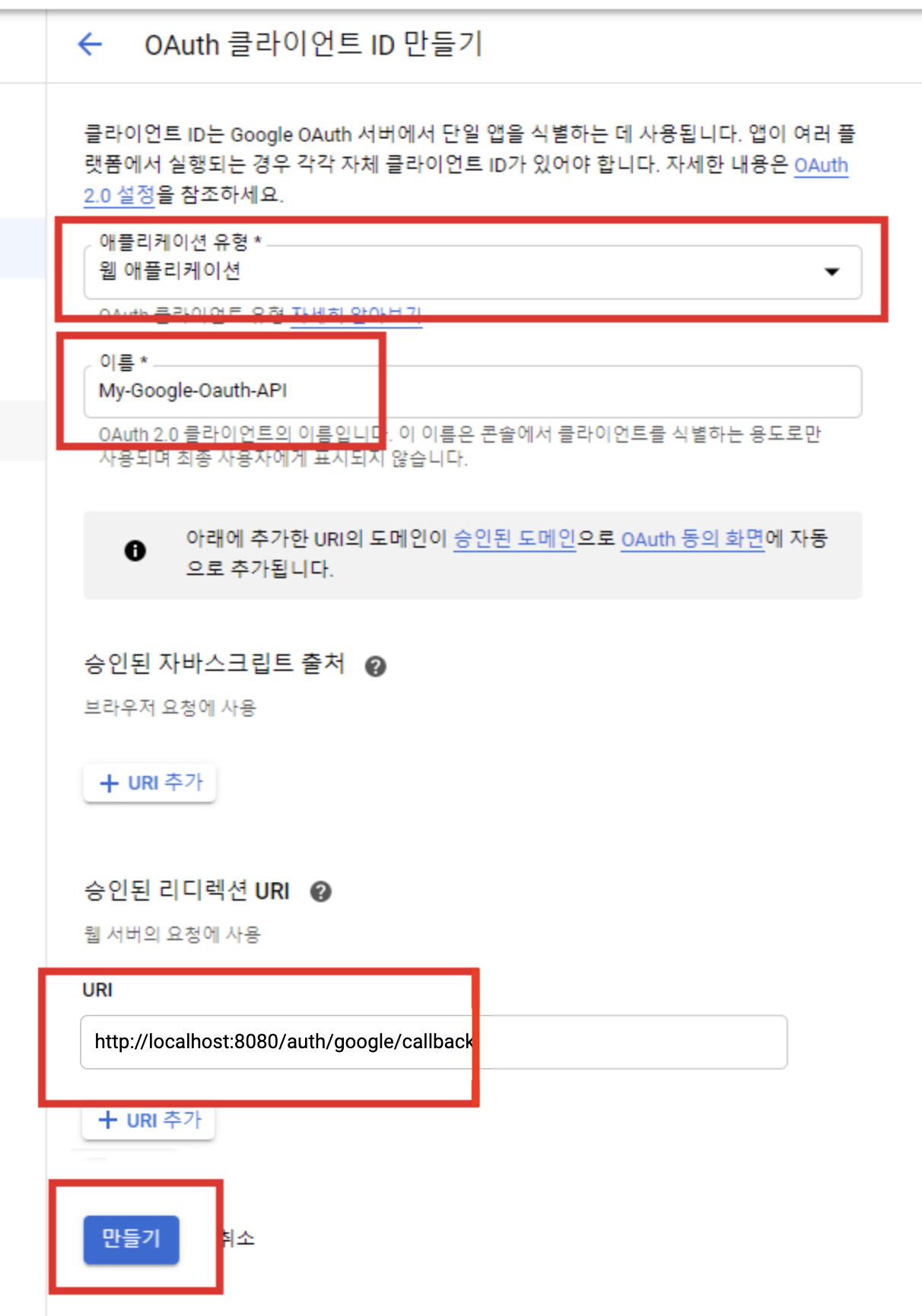Cancel with the 취소 button

click(238, 1238)
